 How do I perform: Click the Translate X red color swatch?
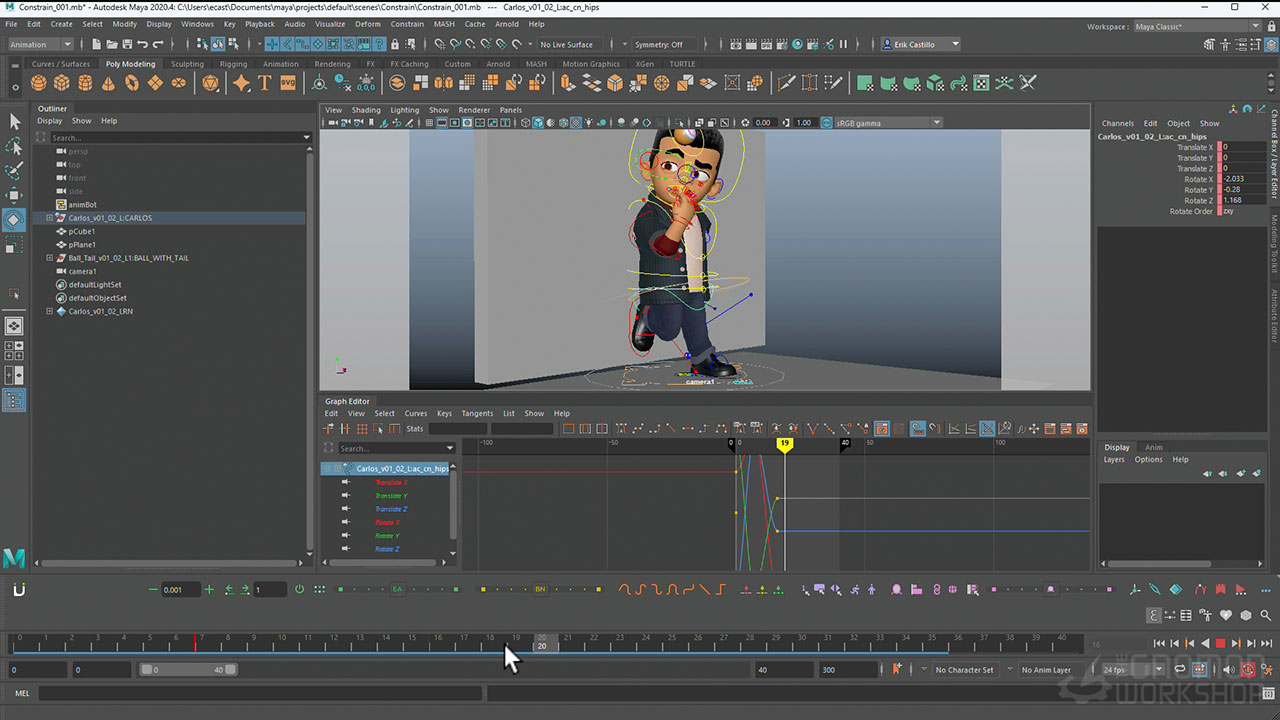[1219, 147]
